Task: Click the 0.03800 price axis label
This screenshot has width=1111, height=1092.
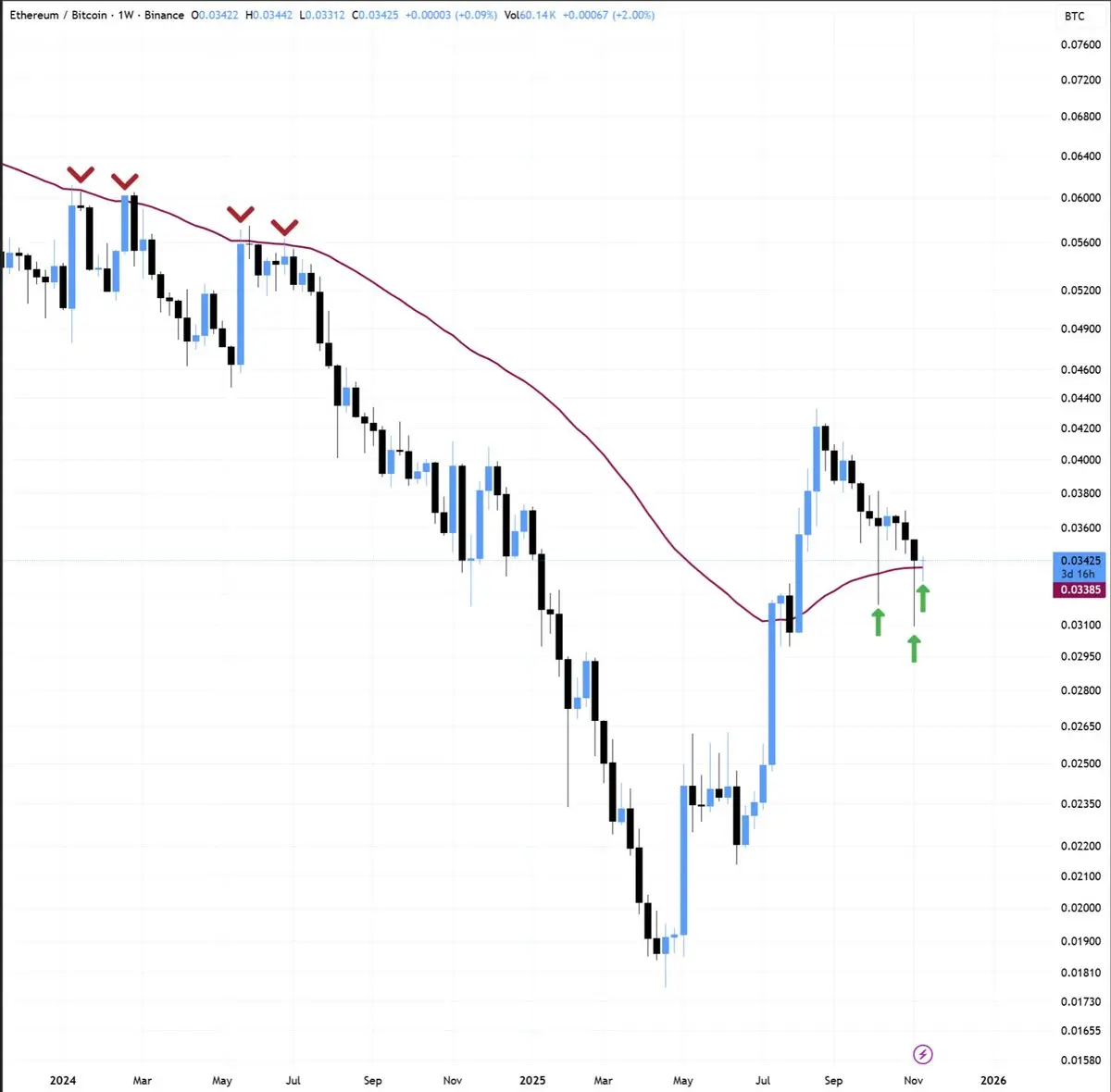Action: pyautogui.click(x=1080, y=493)
